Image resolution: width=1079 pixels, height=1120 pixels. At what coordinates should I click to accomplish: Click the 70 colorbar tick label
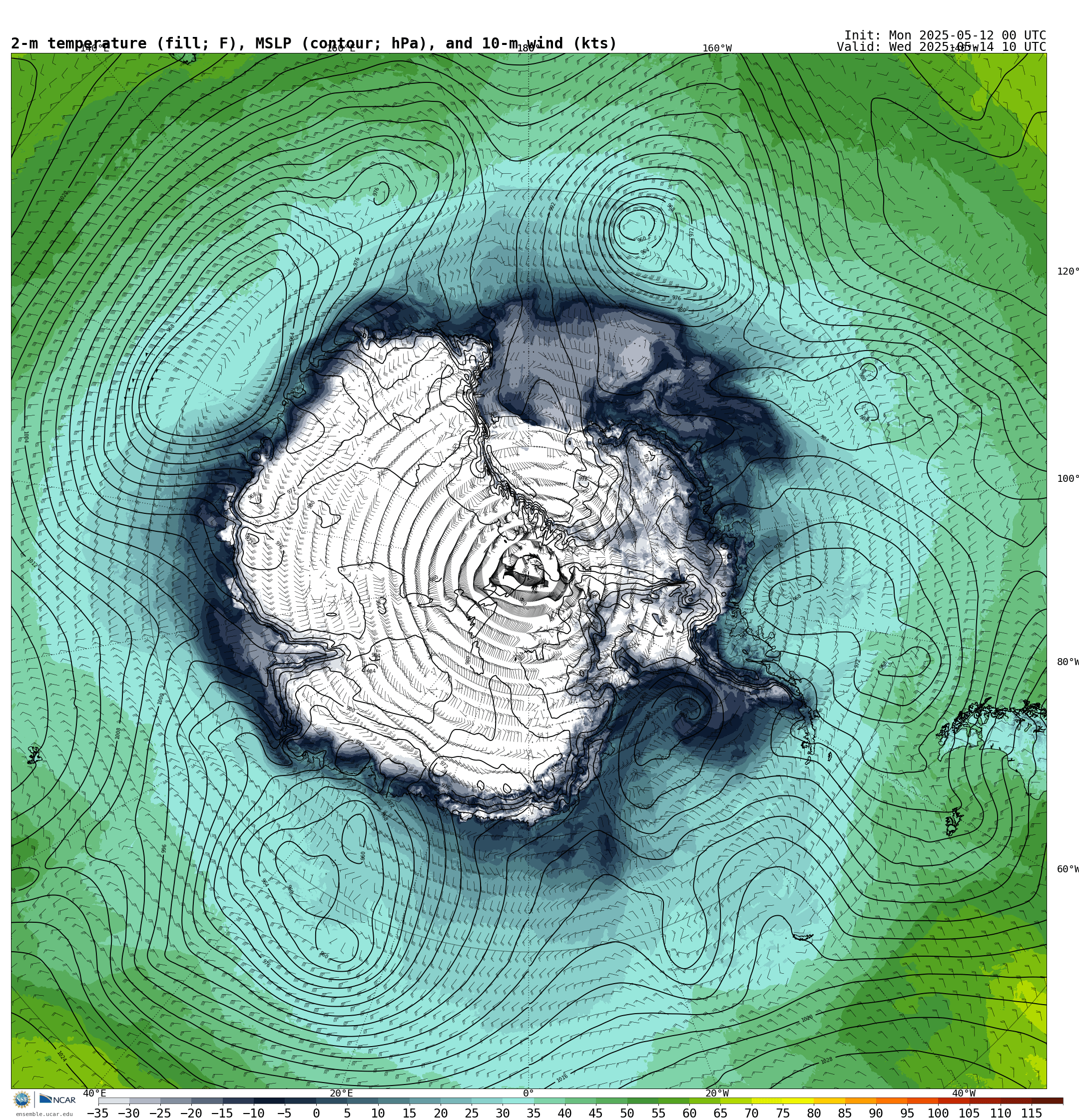point(751,1113)
